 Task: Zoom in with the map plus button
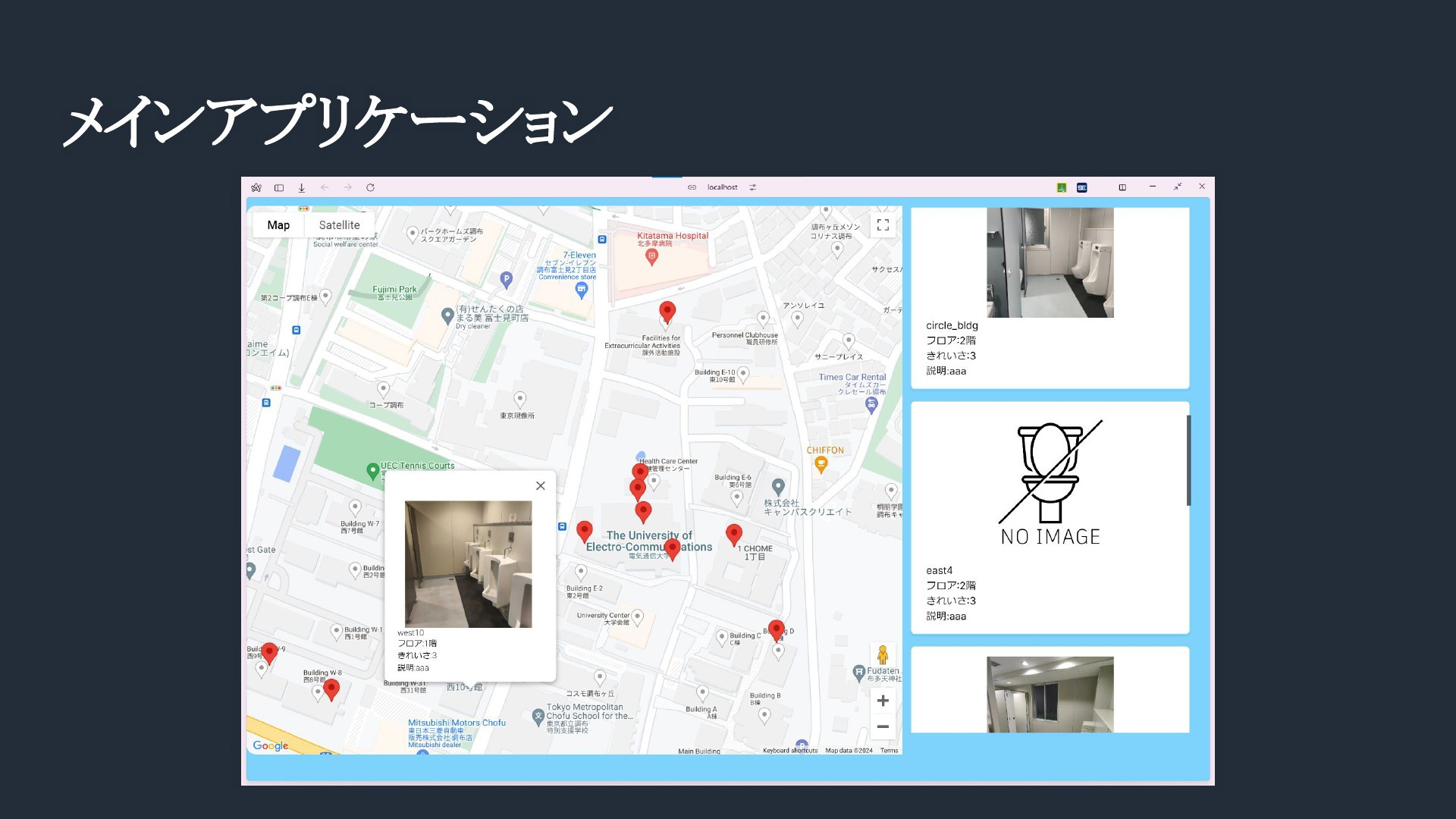click(x=883, y=701)
